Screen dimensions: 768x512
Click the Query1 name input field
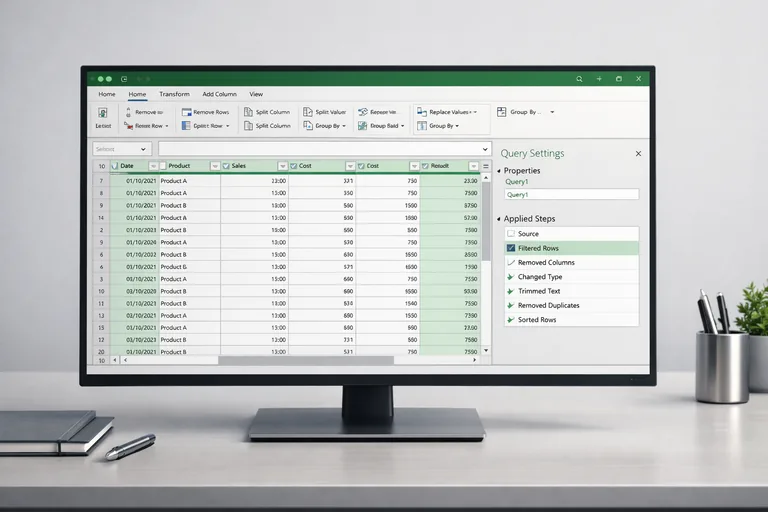point(572,195)
